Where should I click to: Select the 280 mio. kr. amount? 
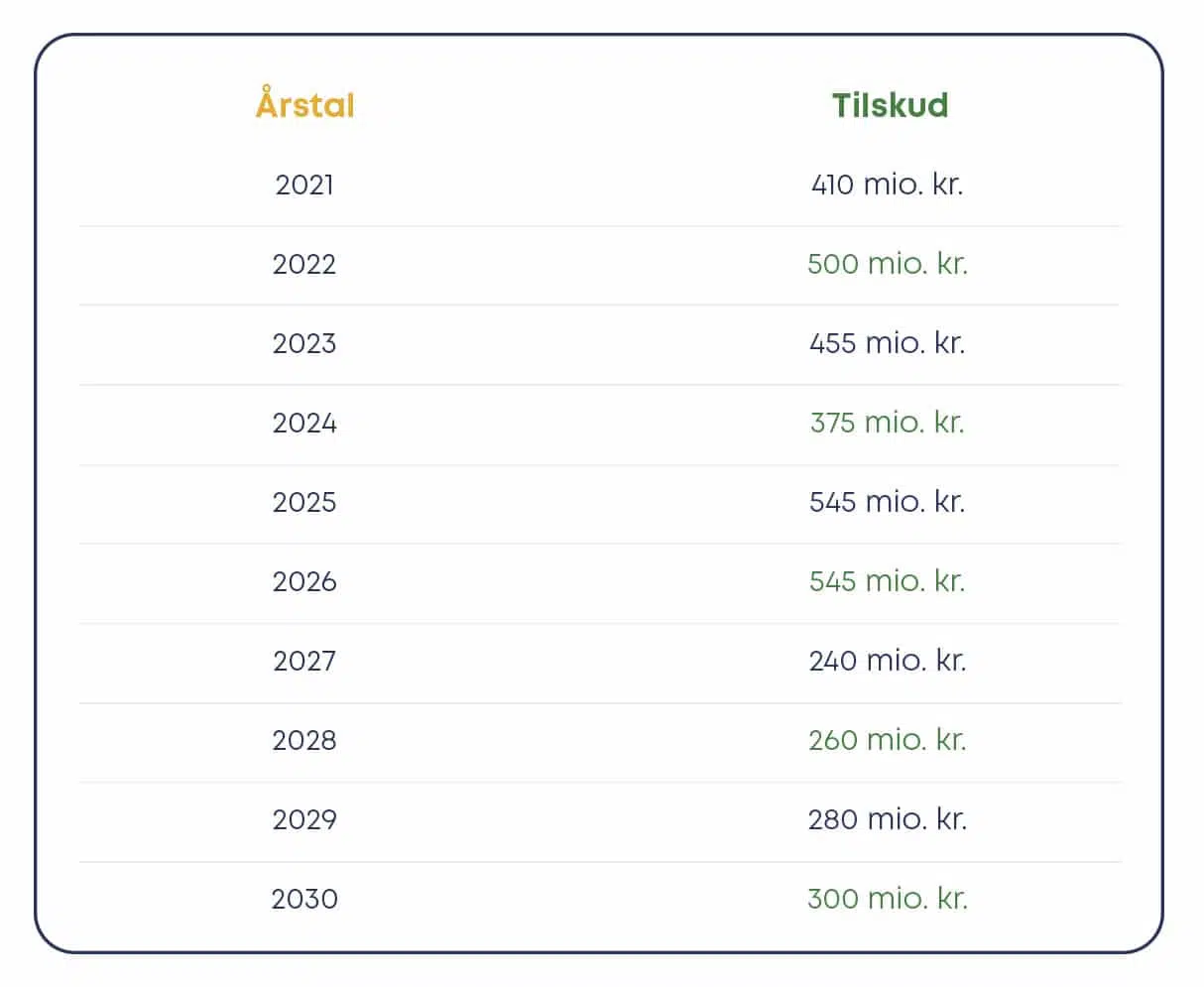(887, 819)
